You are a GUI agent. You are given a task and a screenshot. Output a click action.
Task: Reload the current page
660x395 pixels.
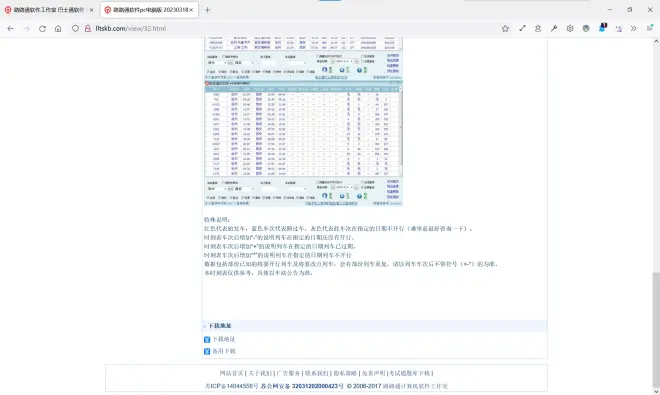(x=43, y=29)
